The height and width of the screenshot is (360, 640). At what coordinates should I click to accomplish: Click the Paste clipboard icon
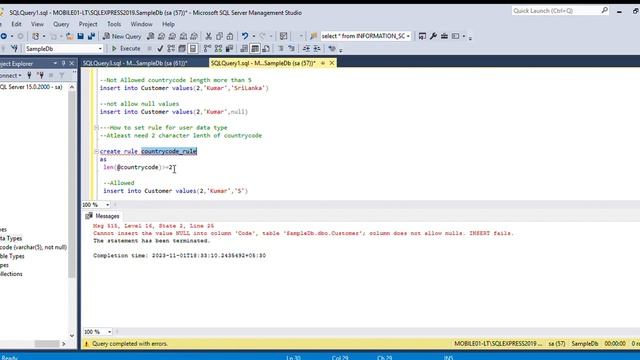[x=230, y=36]
